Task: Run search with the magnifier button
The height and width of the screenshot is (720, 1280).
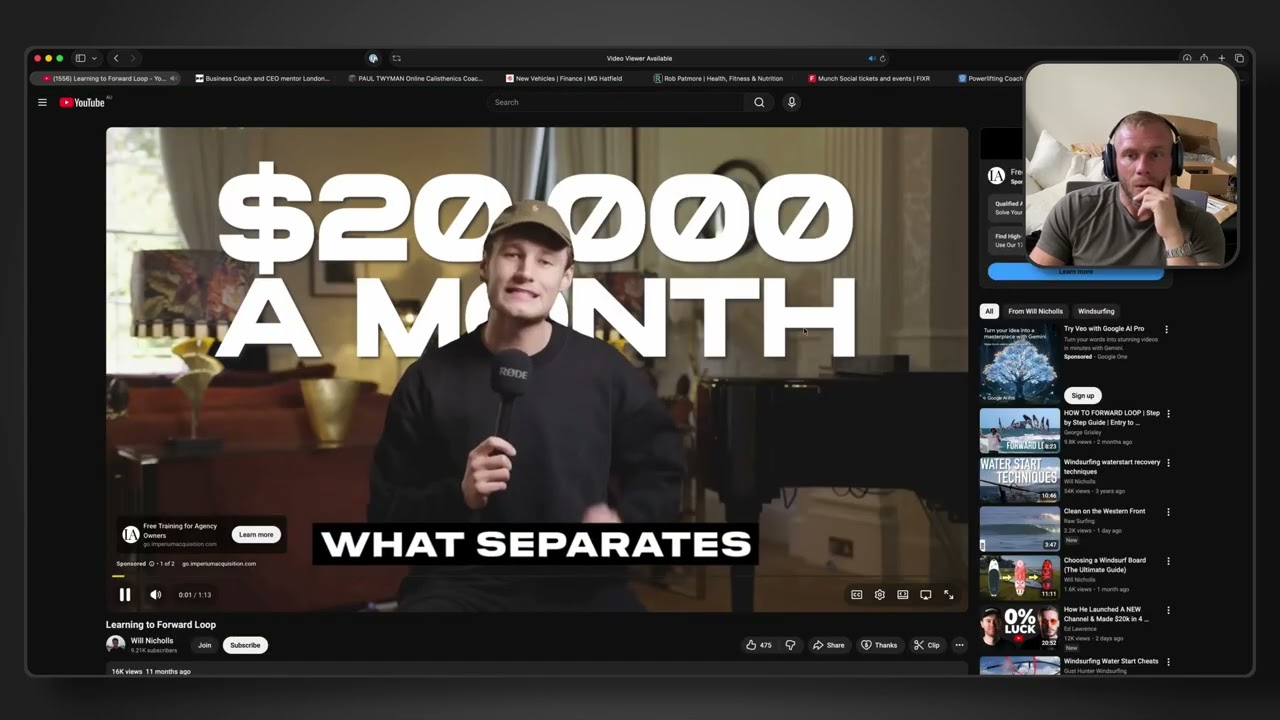Action: 759,102
